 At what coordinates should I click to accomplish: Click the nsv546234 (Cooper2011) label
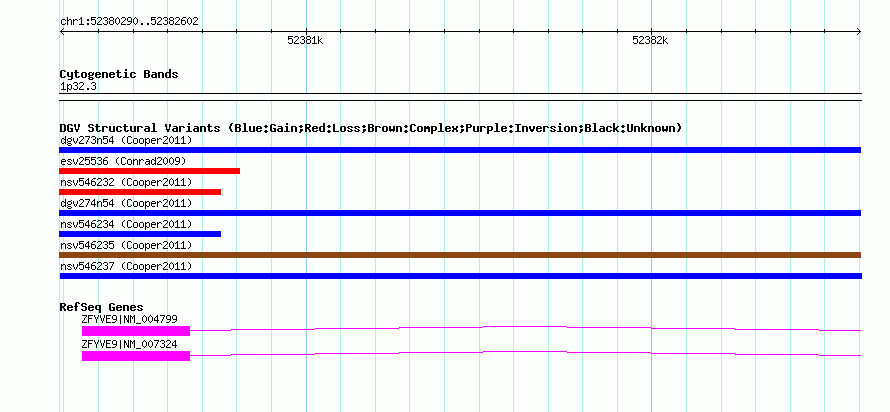coord(126,224)
